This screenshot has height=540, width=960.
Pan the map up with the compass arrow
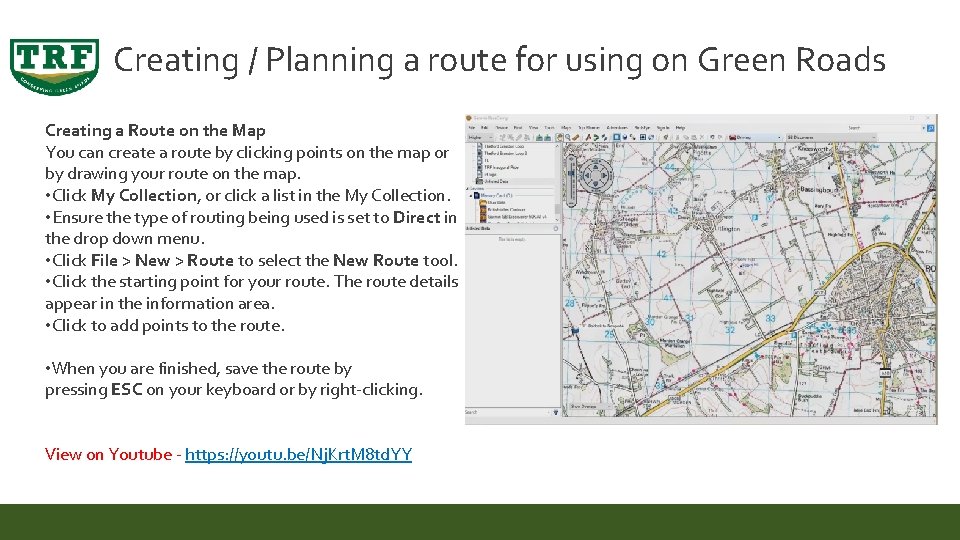[x=596, y=167]
